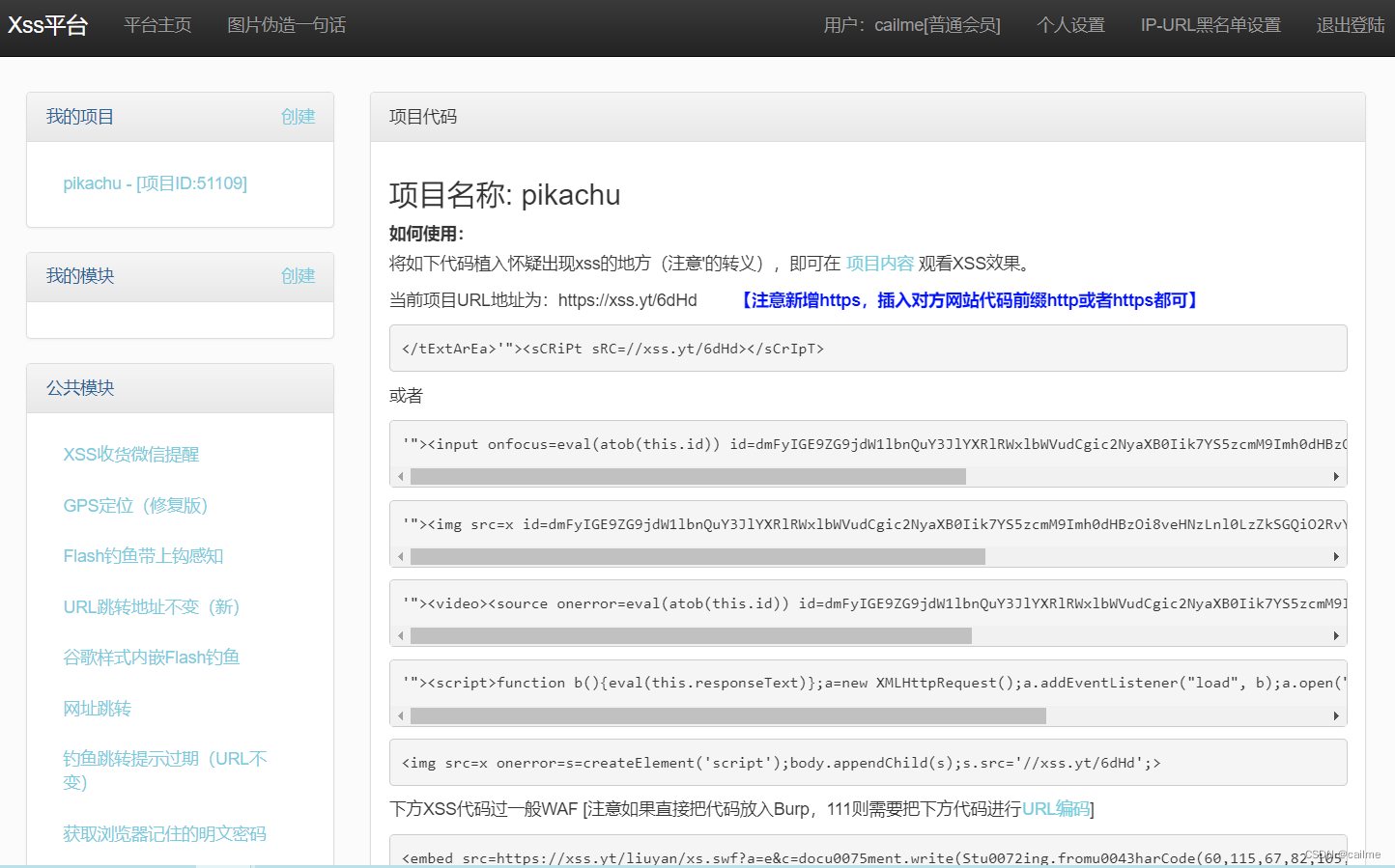The image size is (1395, 868).
Task: Click scrollbar thumb under img id snippet
Action: tap(697, 557)
